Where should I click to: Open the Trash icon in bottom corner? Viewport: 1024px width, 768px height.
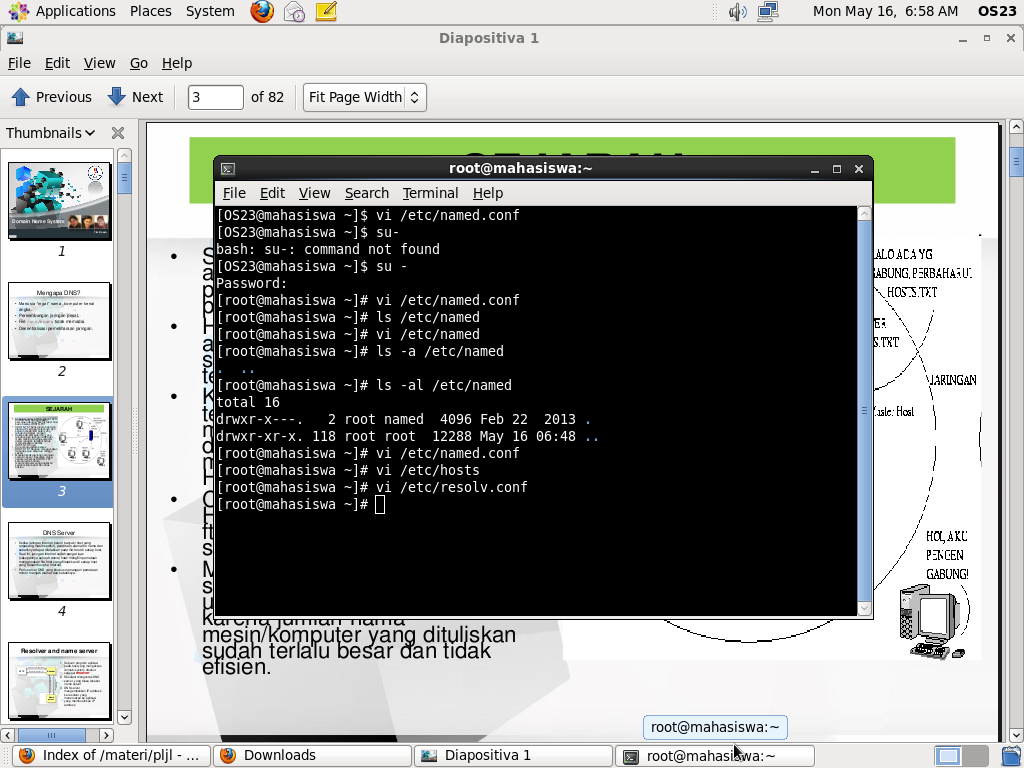[x=1010, y=755]
